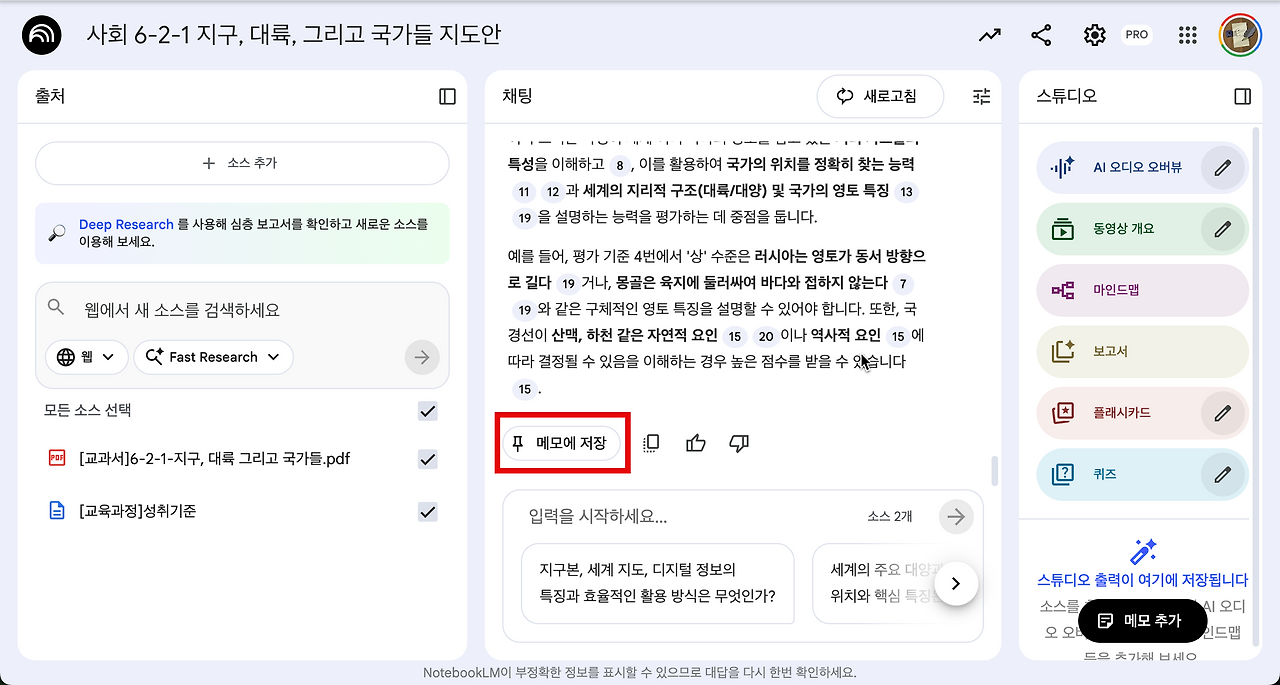The width and height of the screenshot is (1280, 685).
Task: Click the 성취기준 document icon
Action: click(x=57, y=511)
